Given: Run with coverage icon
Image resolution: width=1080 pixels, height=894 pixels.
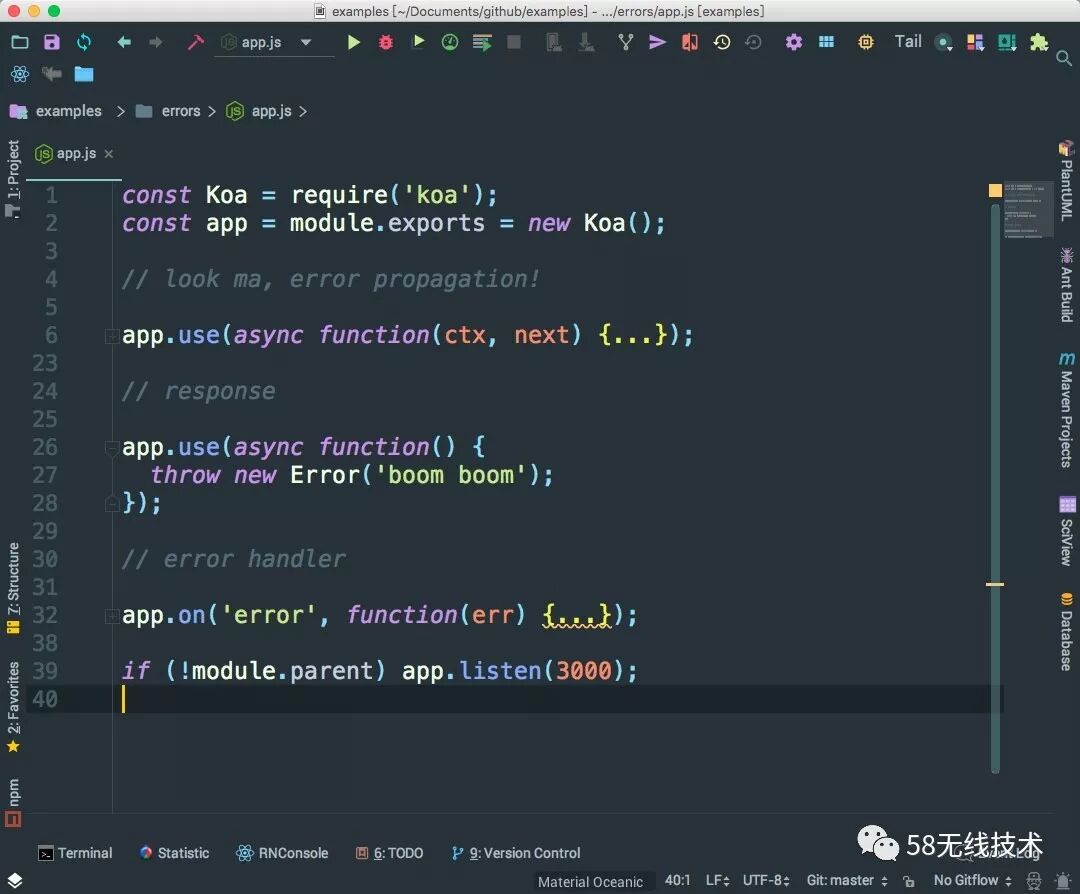Looking at the screenshot, I should pos(417,42).
